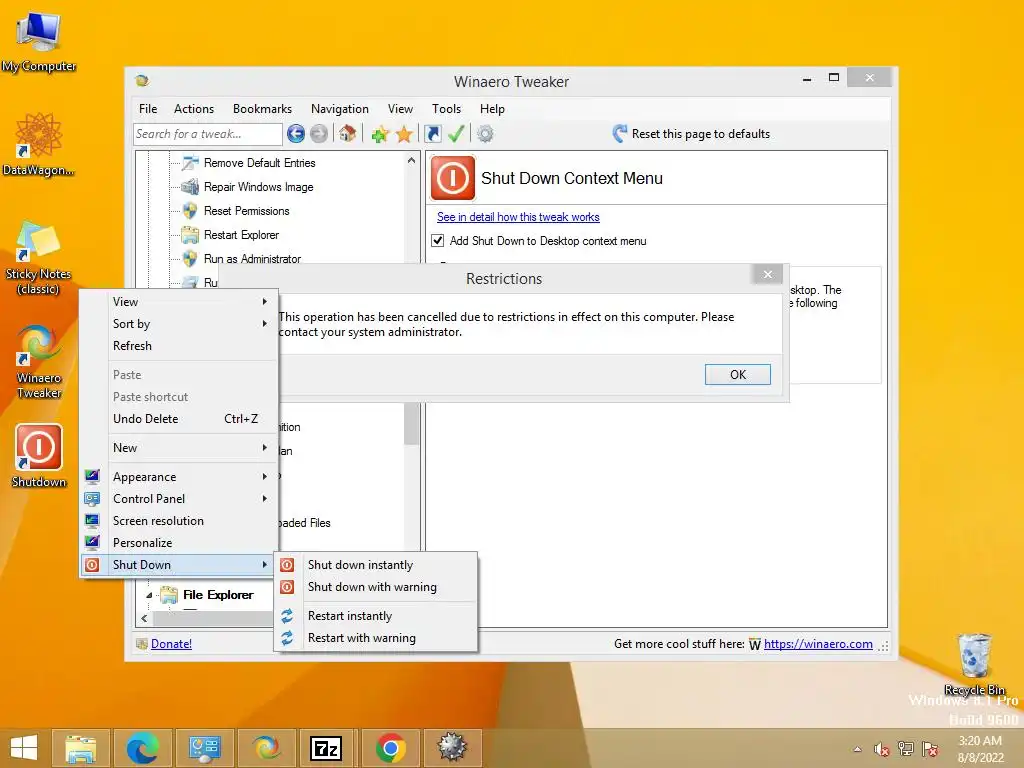1024x768 pixels.
Task: Select Restart Explorer in the tree
Action: point(241,235)
